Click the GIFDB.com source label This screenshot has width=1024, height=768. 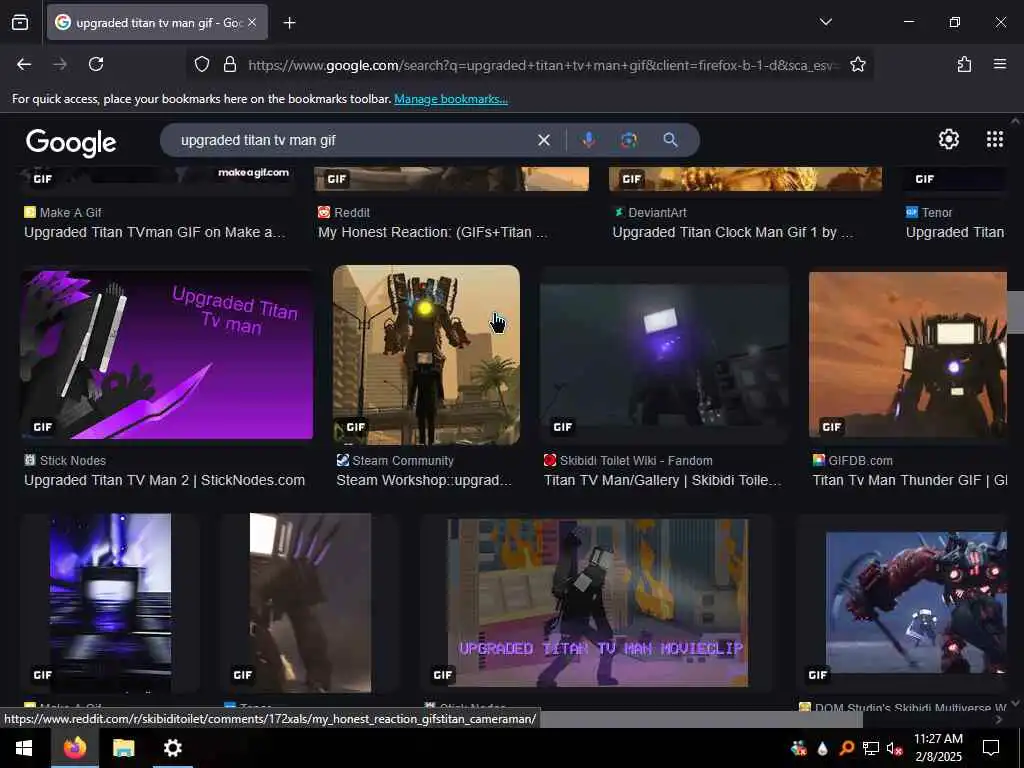click(x=860, y=460)
